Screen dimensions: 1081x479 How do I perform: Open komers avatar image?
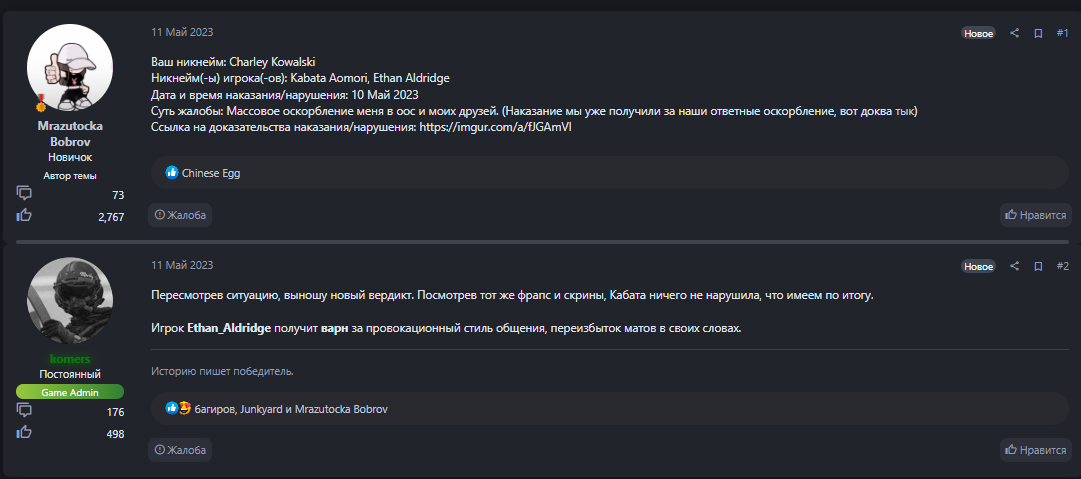(x=70, y=302)
